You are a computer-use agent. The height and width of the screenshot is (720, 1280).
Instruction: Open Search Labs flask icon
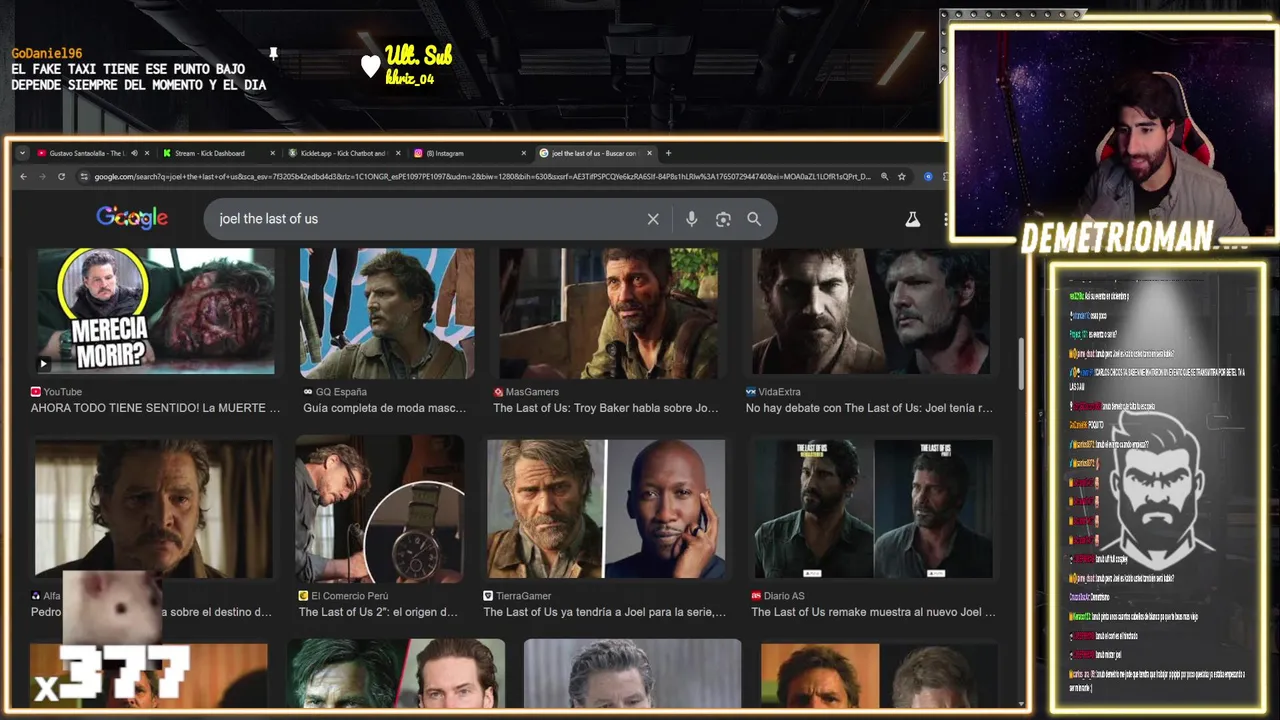coord(912,219)
